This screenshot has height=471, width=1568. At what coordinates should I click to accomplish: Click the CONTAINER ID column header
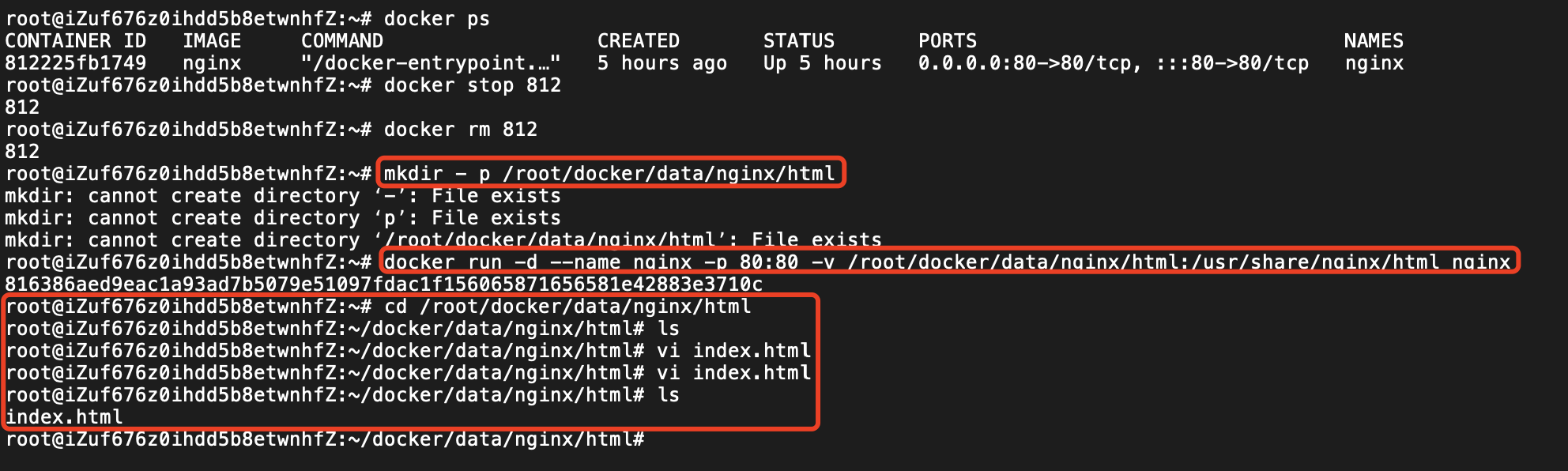pos(76,41)
